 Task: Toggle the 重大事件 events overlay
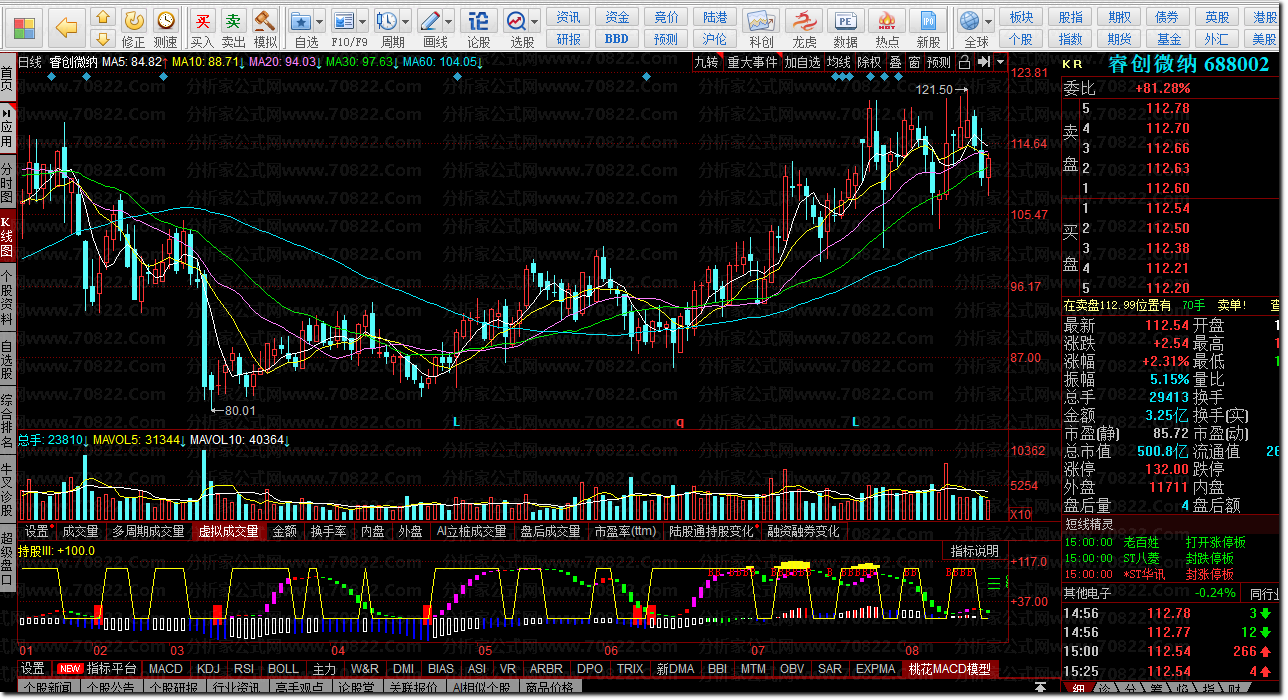[752, 62]
